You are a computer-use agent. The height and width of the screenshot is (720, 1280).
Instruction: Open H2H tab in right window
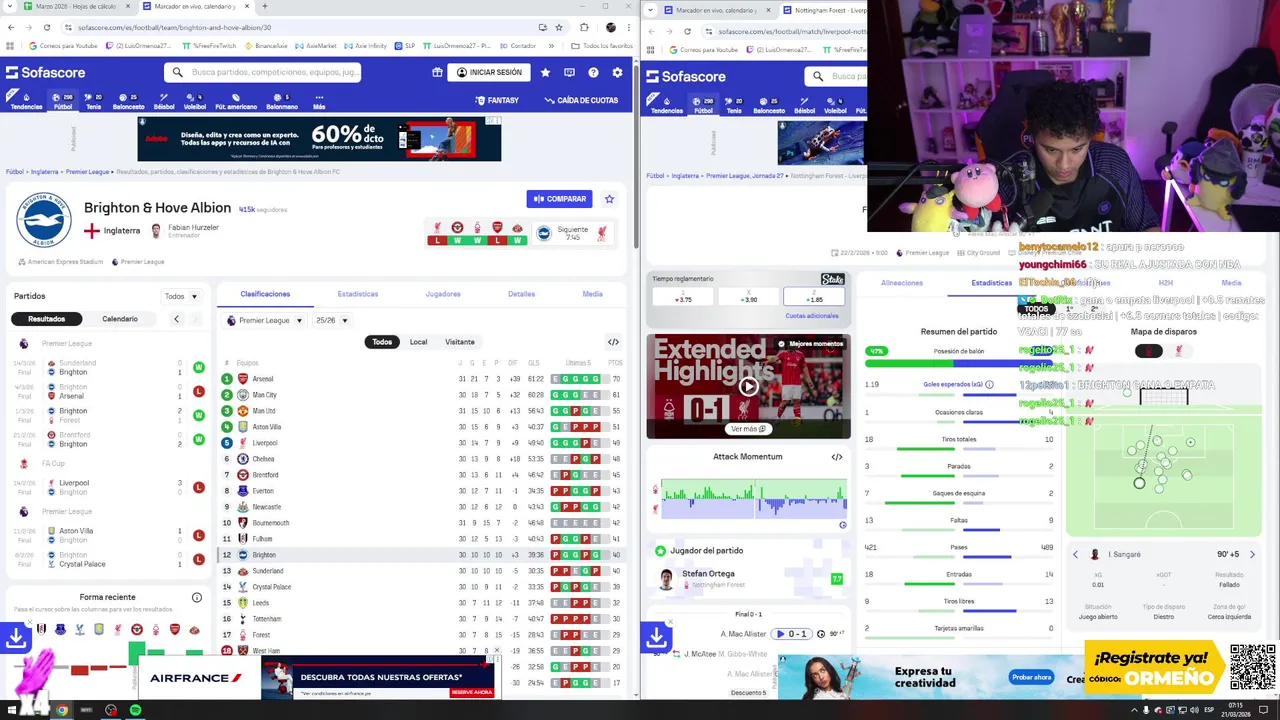pos(1165,283)
